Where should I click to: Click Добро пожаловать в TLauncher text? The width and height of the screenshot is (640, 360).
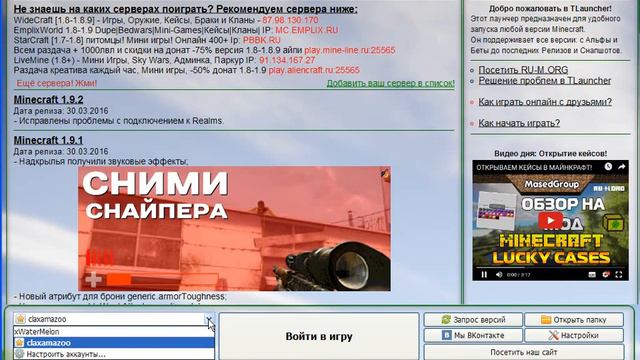(x=550, y=8)
